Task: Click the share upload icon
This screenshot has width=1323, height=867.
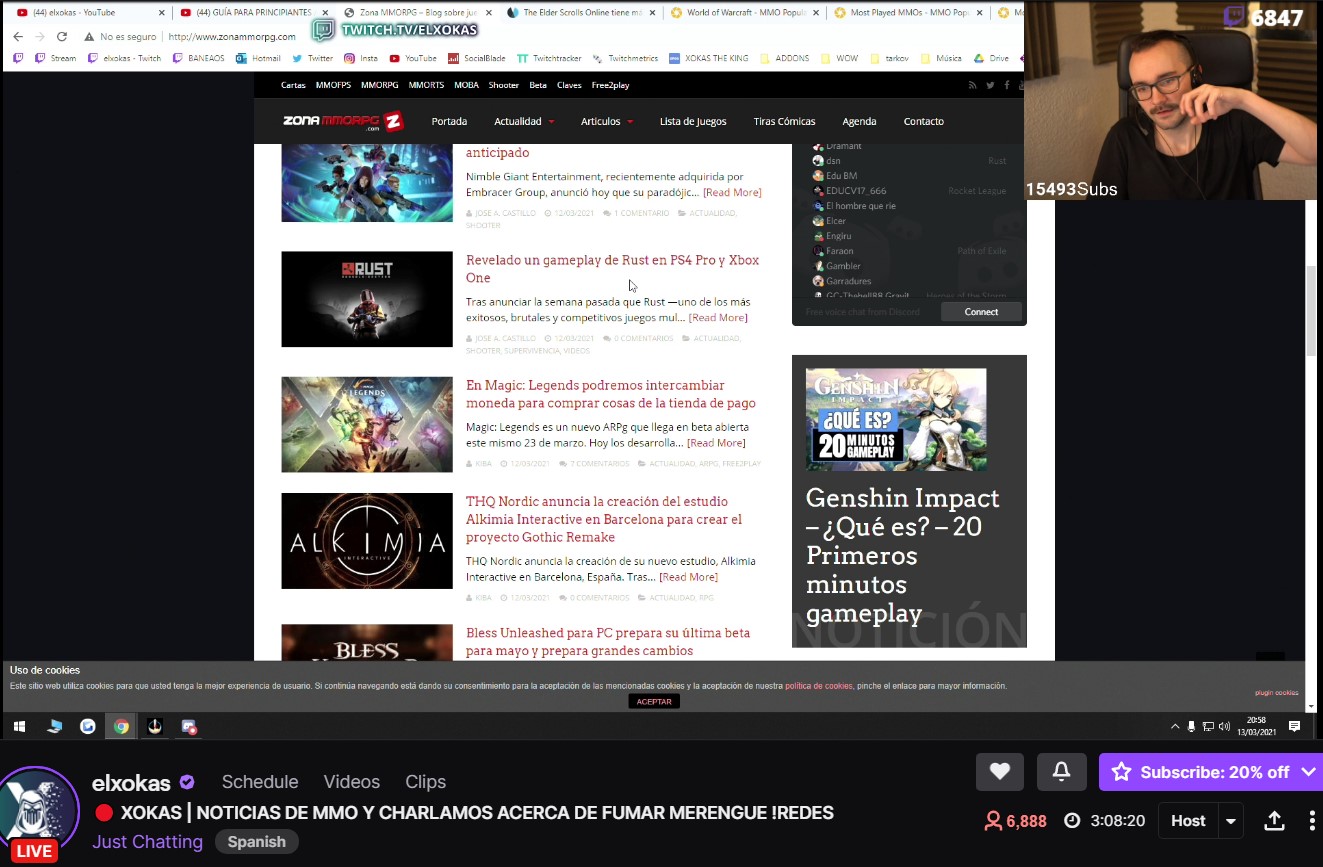Action: coord(1274,821)
